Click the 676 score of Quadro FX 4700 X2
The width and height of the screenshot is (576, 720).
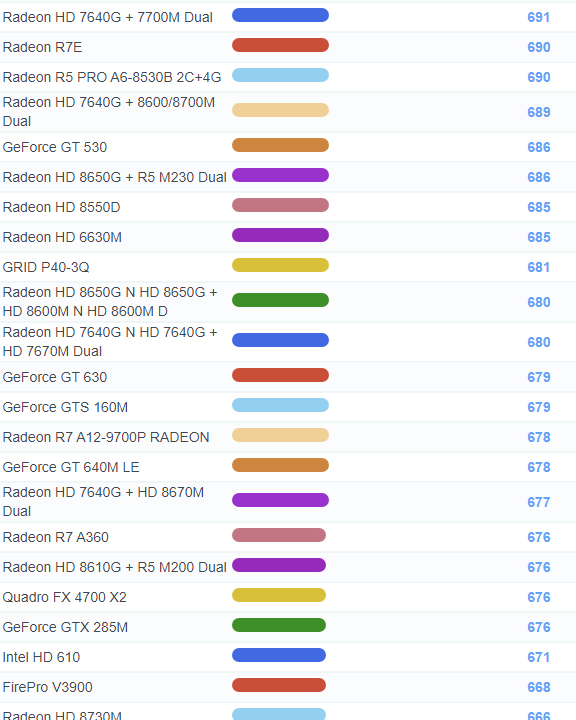point(539,597)
